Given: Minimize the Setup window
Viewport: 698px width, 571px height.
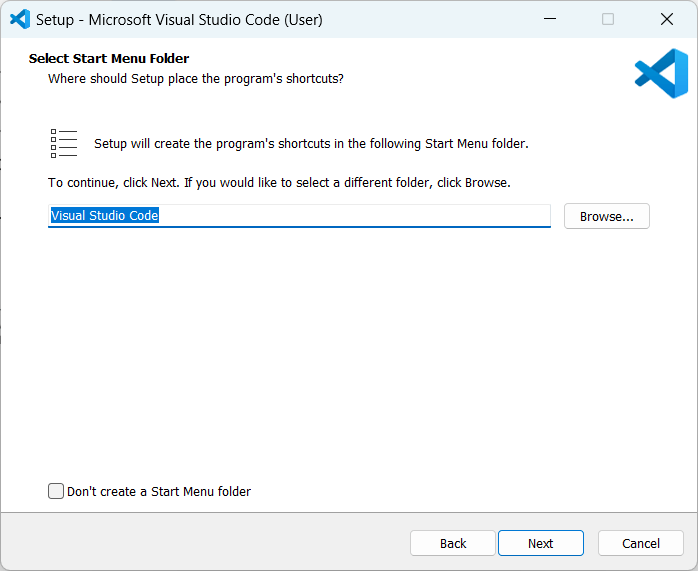Looking at the screenshot, I should (549, 19).
